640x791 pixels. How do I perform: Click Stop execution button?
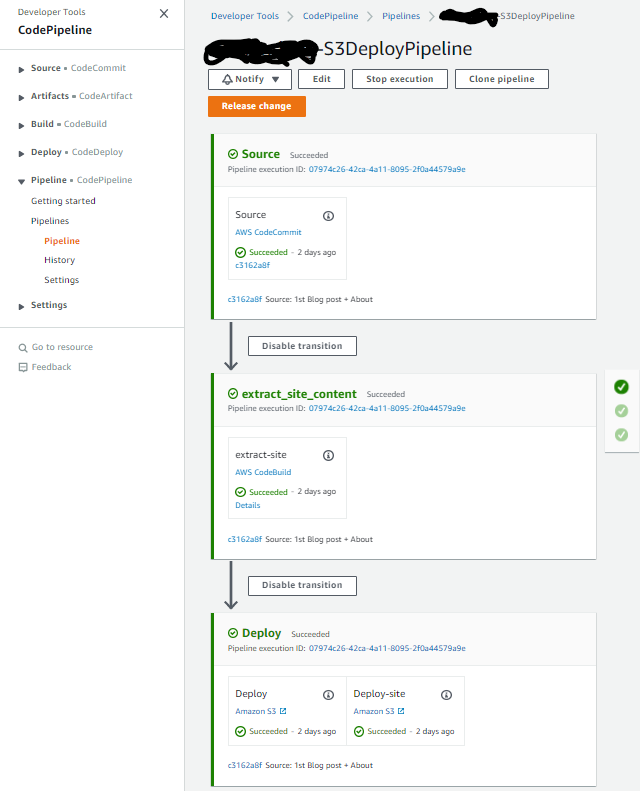tap(399, 79)
